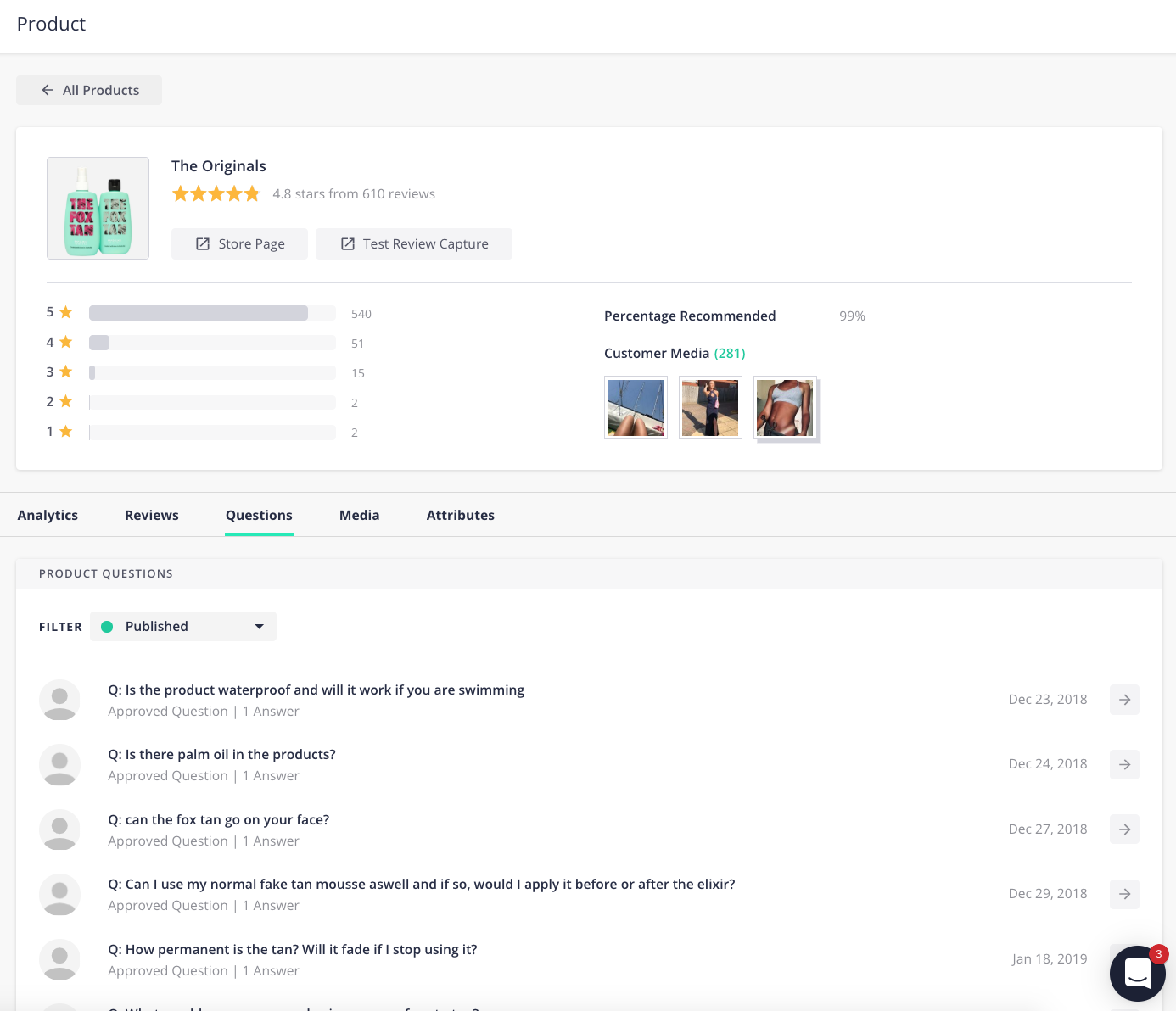The width and height of the screenshot is (1176, 1011).
Task: Click the external link icon on Store Page
Action: [x=203, y=243]
